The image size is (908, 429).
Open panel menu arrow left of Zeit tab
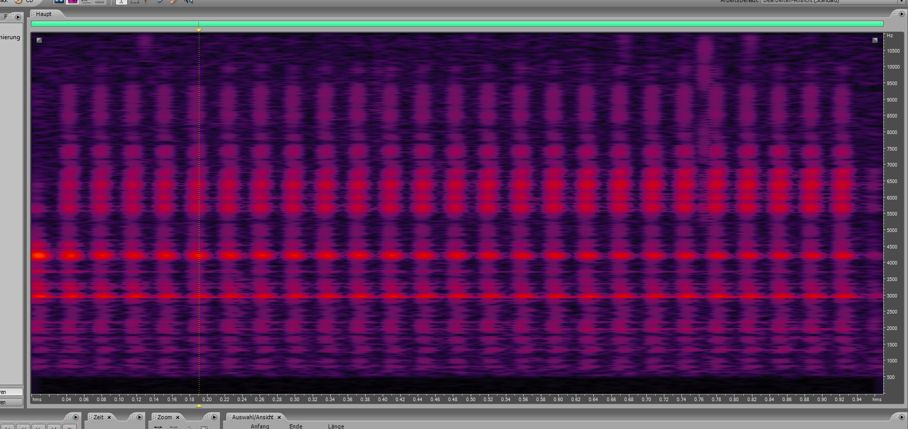[x=76, y=417]
